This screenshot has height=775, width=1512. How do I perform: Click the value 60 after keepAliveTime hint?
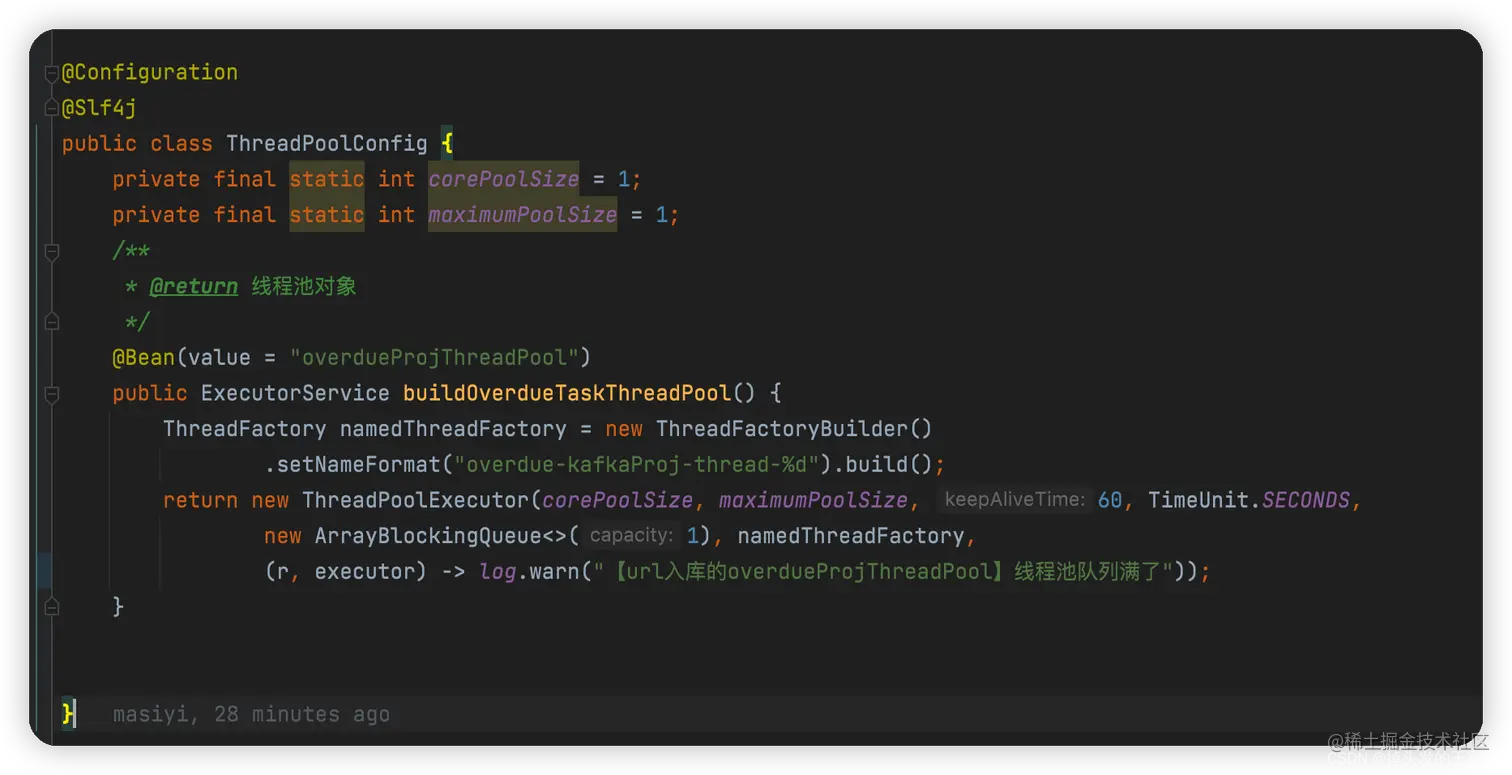coord(1110,500)
